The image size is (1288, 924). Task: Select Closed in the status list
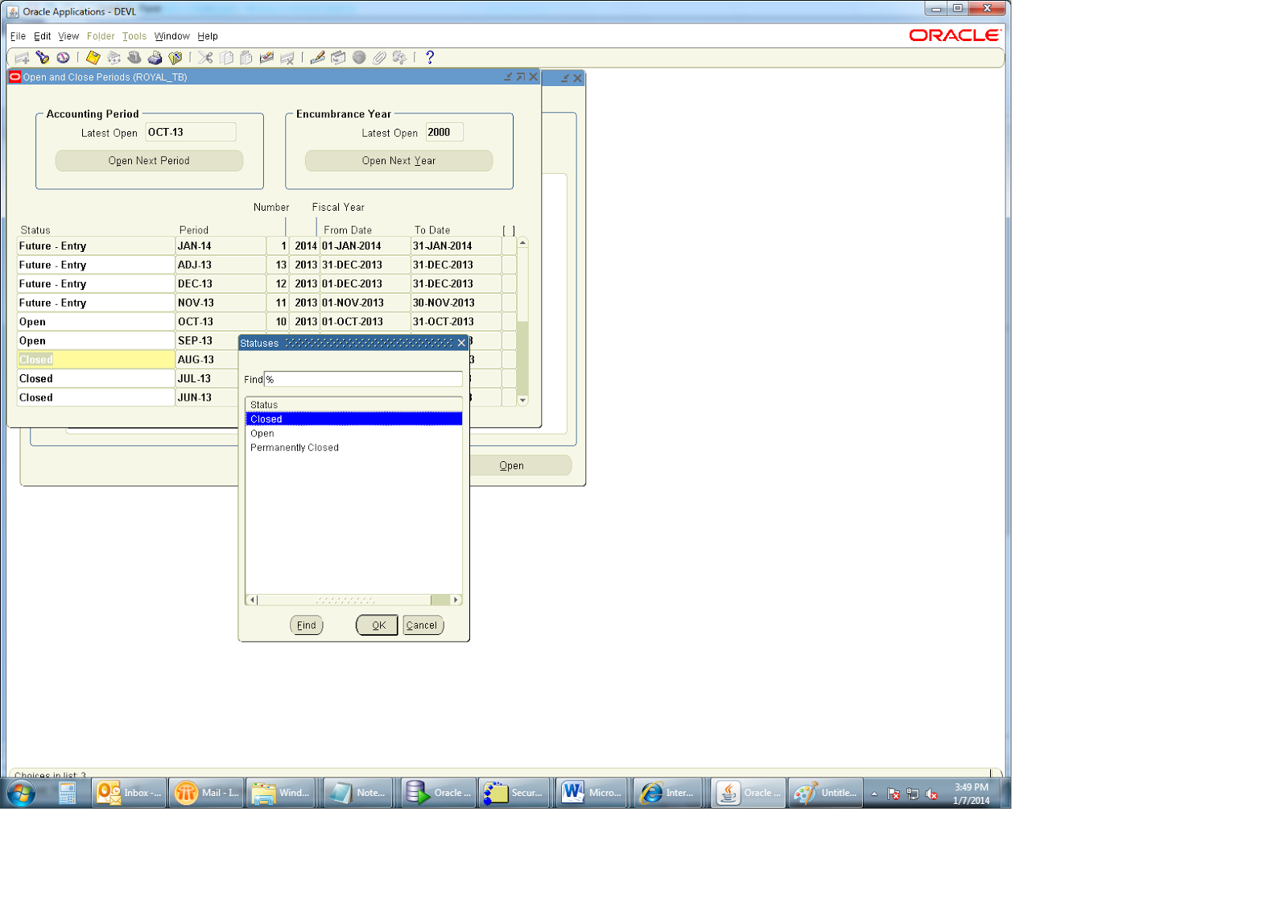pyautogui.click(x=353, y=419)
